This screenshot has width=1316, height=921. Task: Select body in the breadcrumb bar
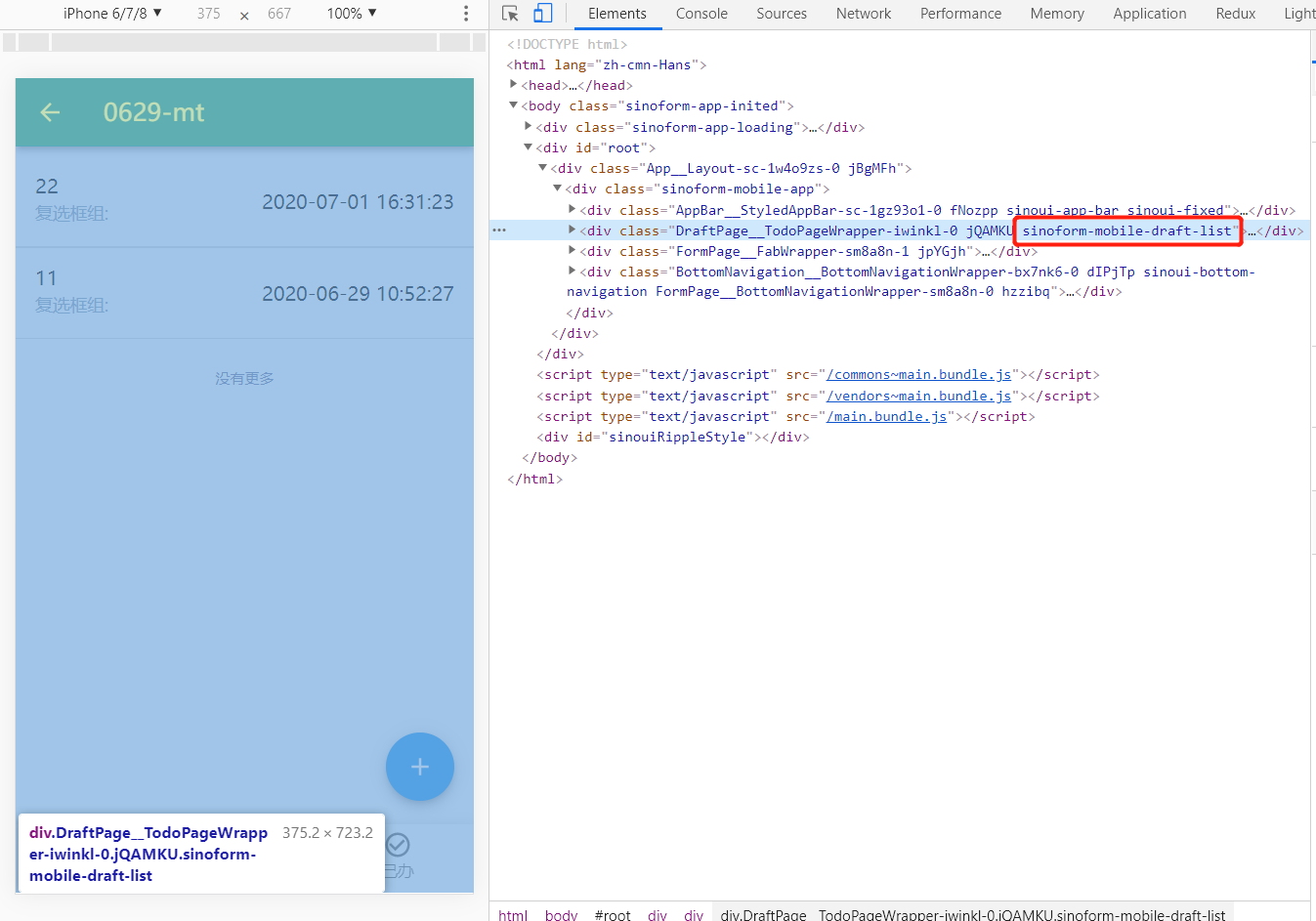(x=561, y=914)
